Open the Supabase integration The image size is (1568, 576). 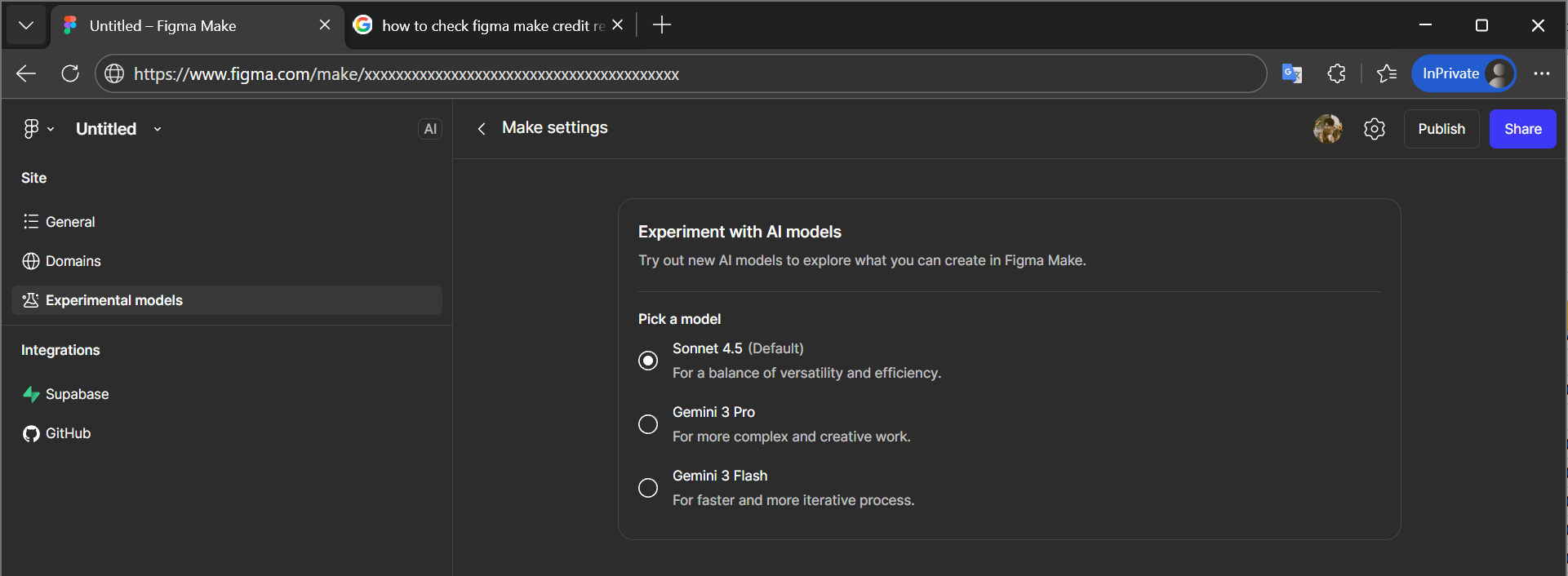227,394
